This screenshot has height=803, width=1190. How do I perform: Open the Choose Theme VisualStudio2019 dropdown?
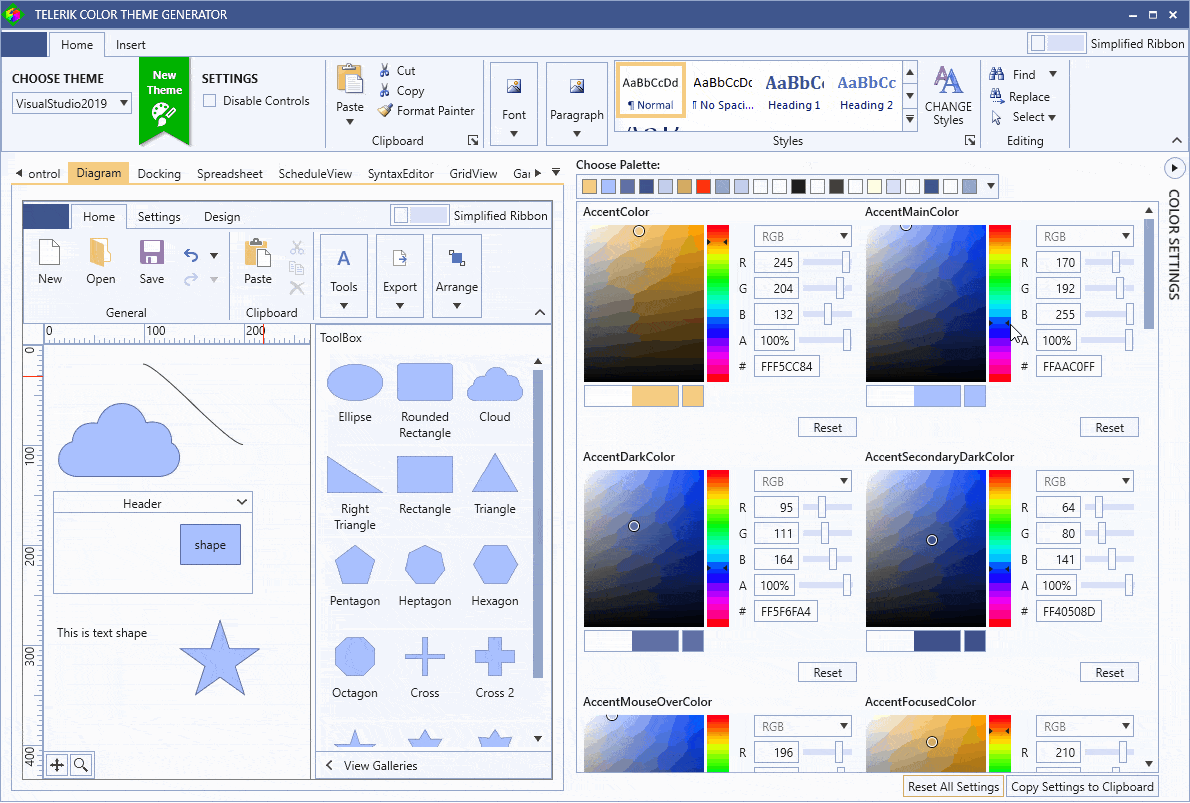coord(72,103)
